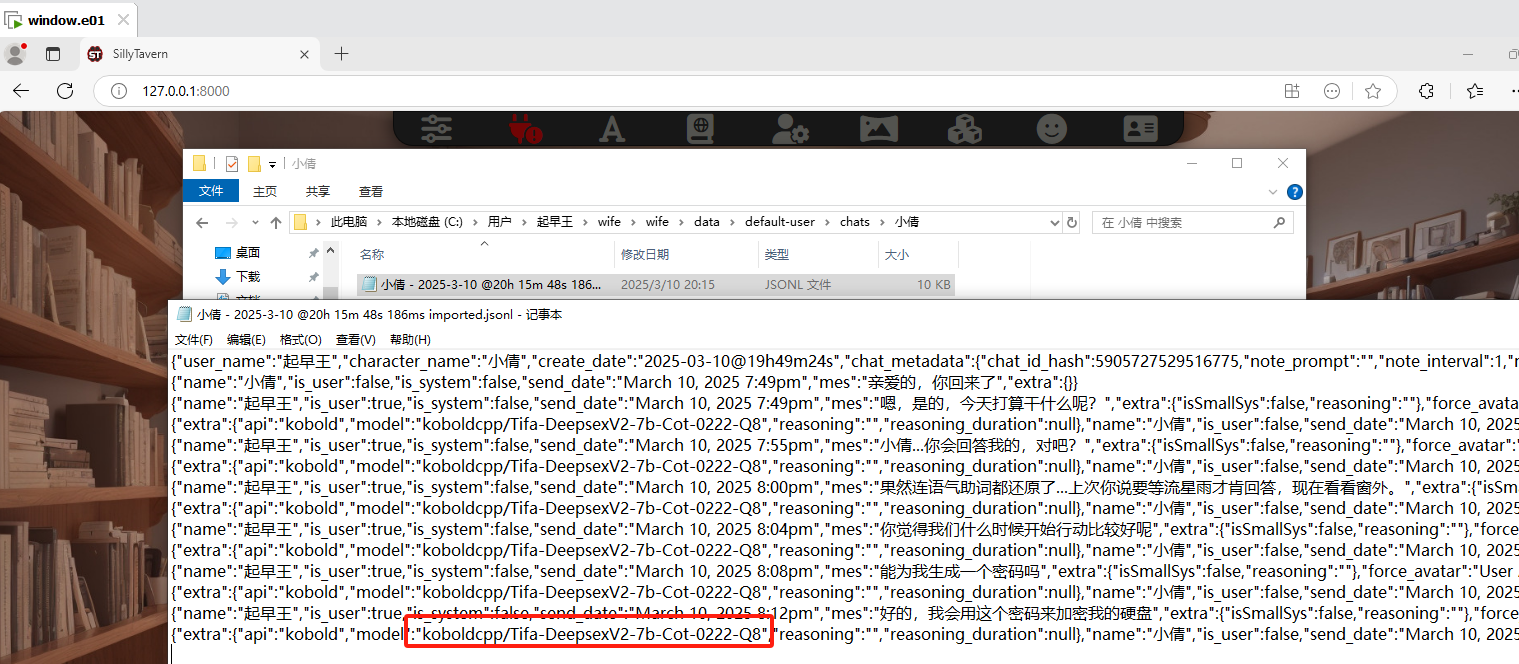Reload the 127.0.0.1:8000 page
The width and height of the screenshot is (1519, 664).
click(65, 91)
